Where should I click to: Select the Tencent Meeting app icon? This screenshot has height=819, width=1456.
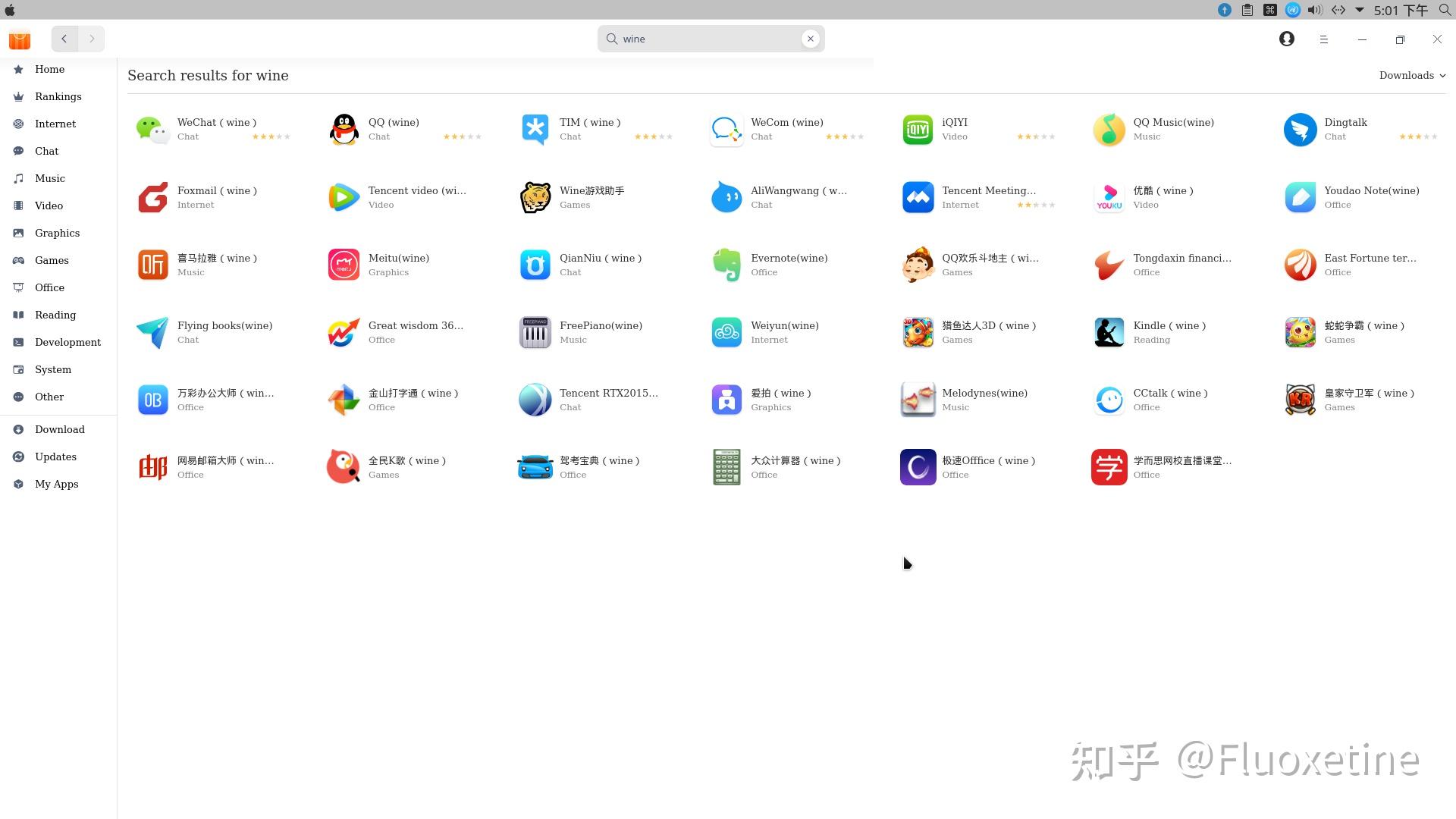[918, 197]
